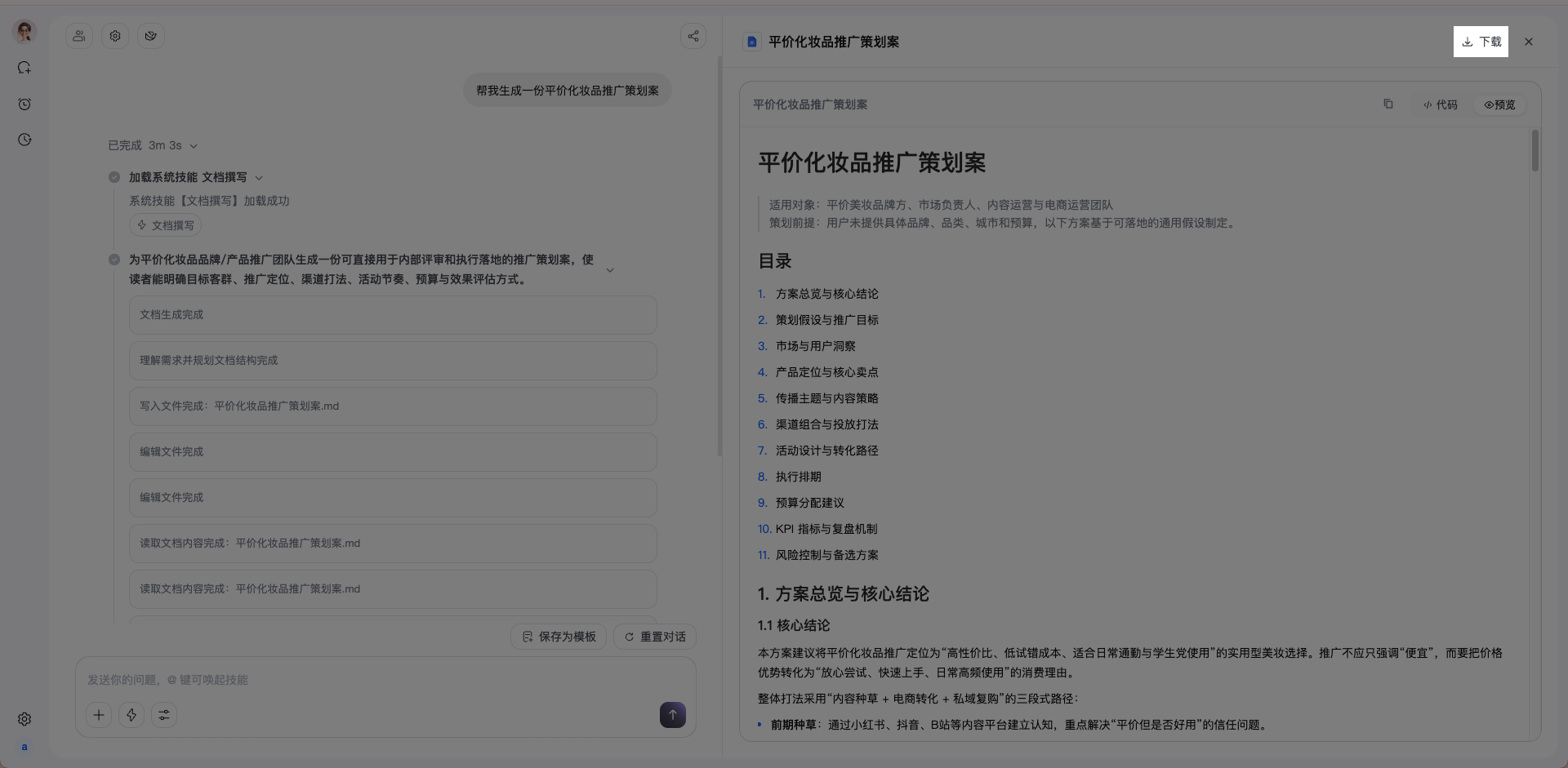Open the members icon in the top toolbar
This screenshot has width=1568, height=768.
pyautogui.click(x=79, y=36)
